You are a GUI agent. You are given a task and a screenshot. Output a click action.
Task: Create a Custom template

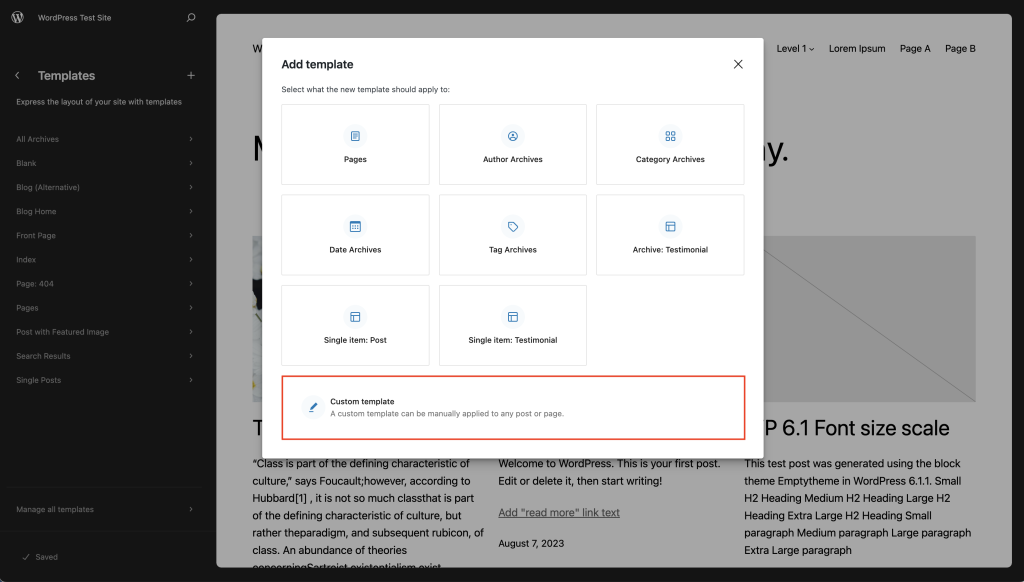tap(513, 407)
